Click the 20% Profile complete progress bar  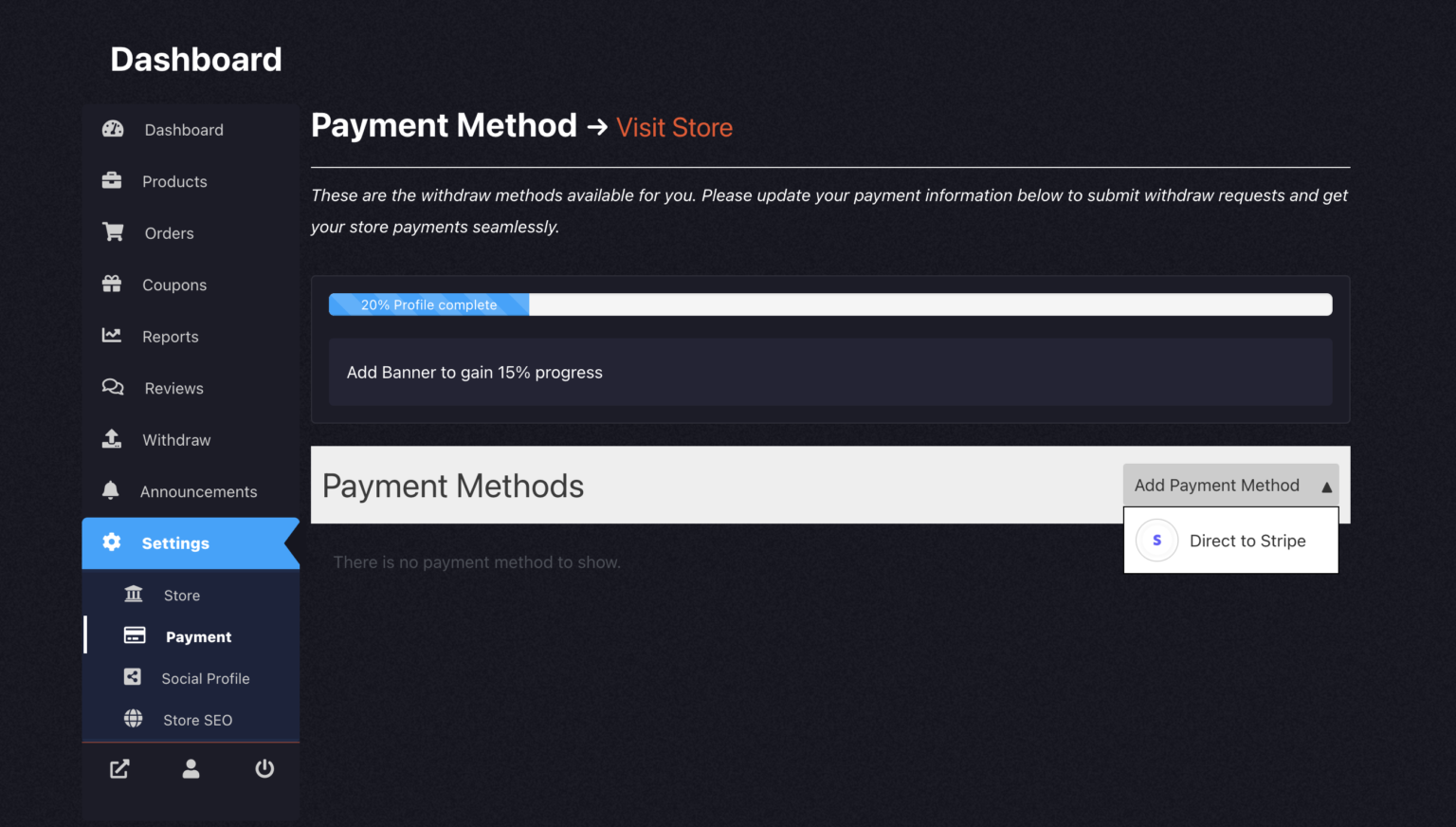point(830,304)
